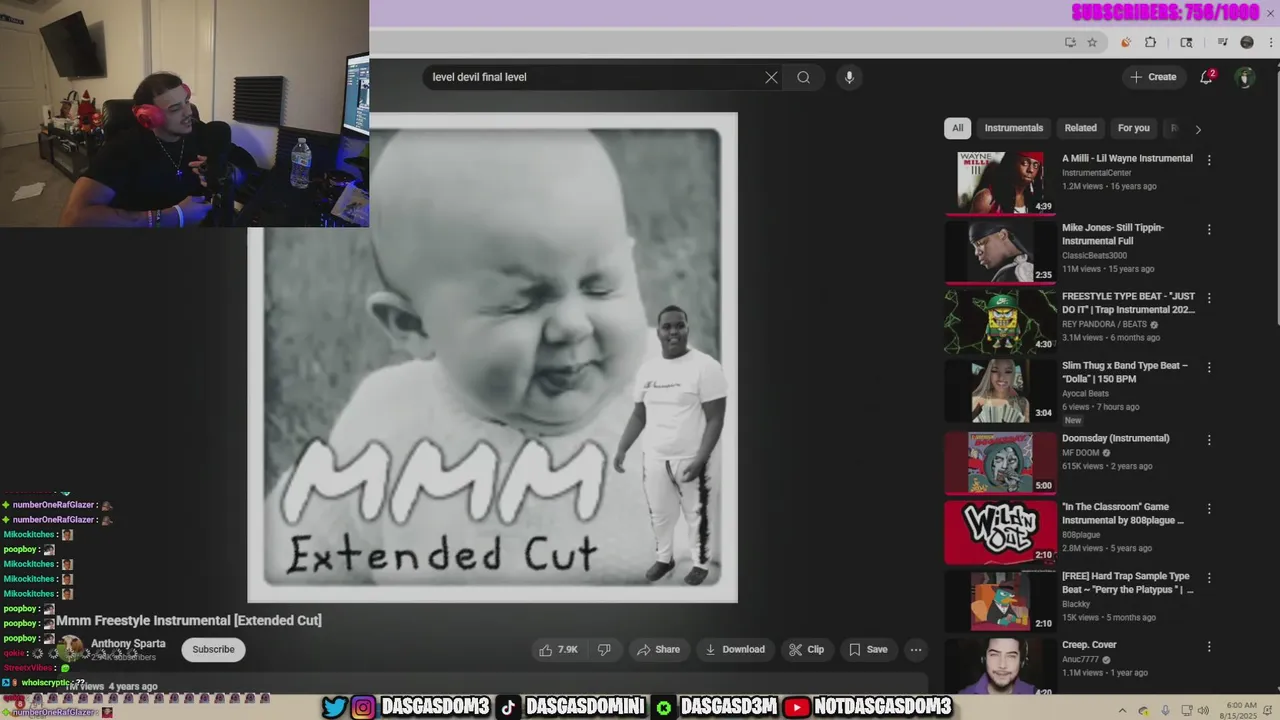The image size is (1280, 720).
Task: Select the For you filter chip
Action: coord(1133,128)
